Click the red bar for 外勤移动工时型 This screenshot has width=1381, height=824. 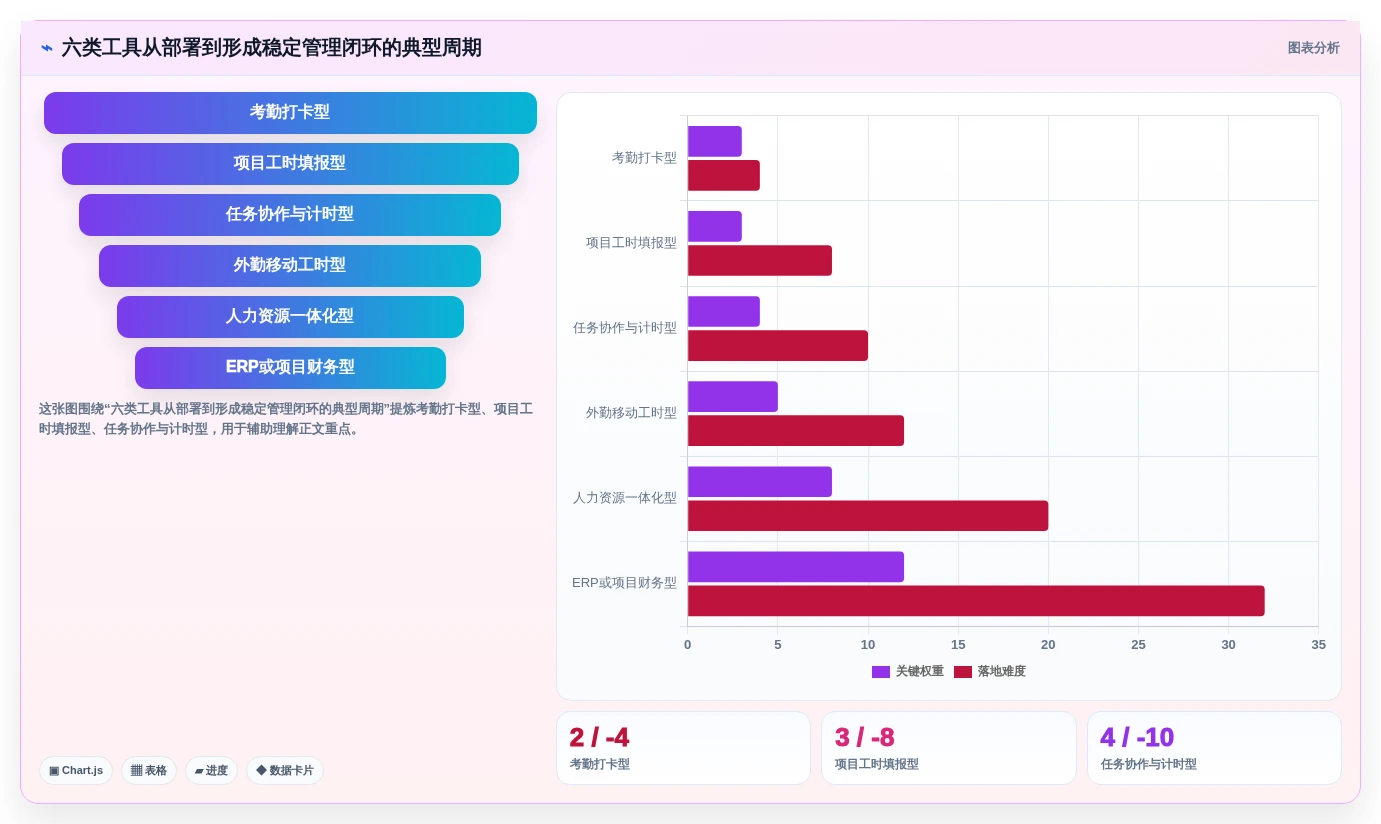point(796,431)
